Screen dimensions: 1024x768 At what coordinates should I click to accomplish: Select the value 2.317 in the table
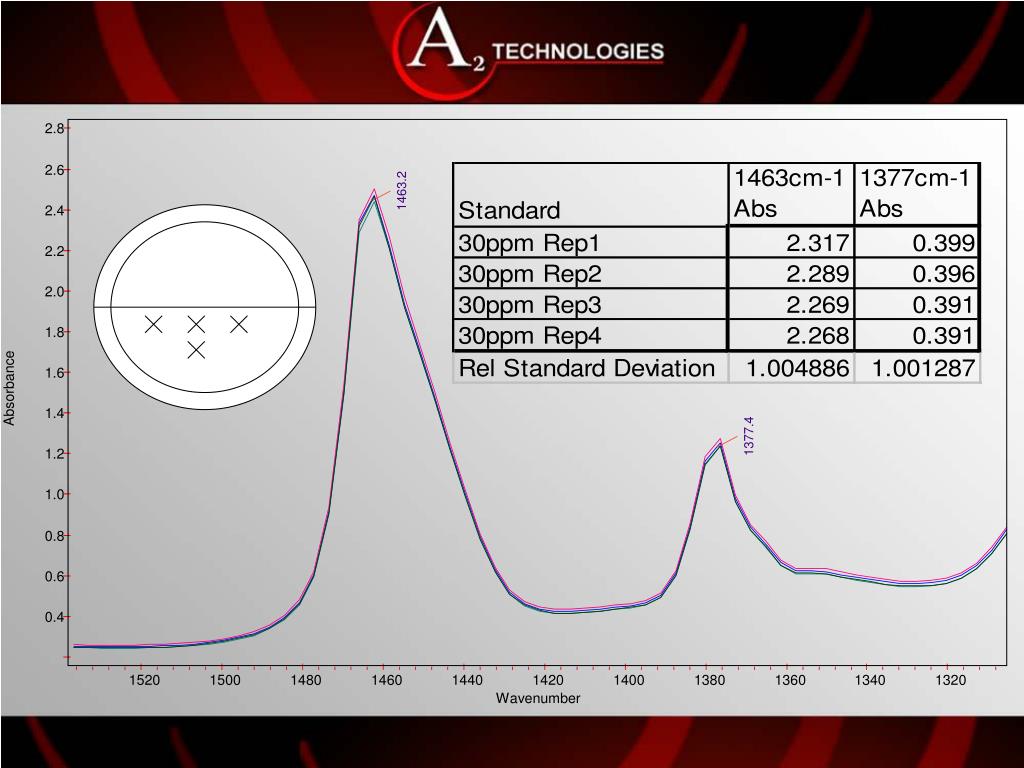[x=818, y=244]
